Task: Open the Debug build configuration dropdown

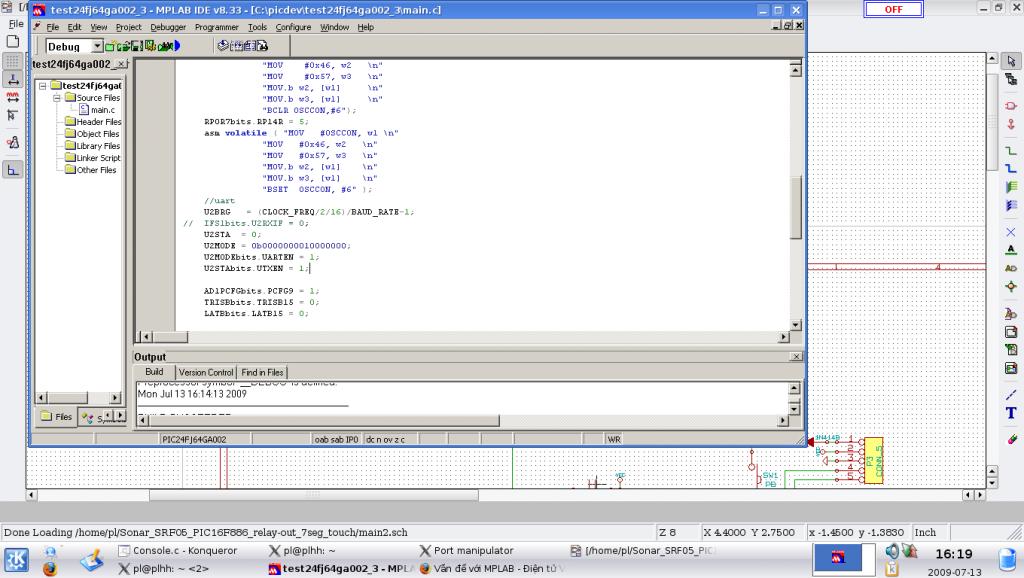Action: pyautogui.click(x=97, y=46)
